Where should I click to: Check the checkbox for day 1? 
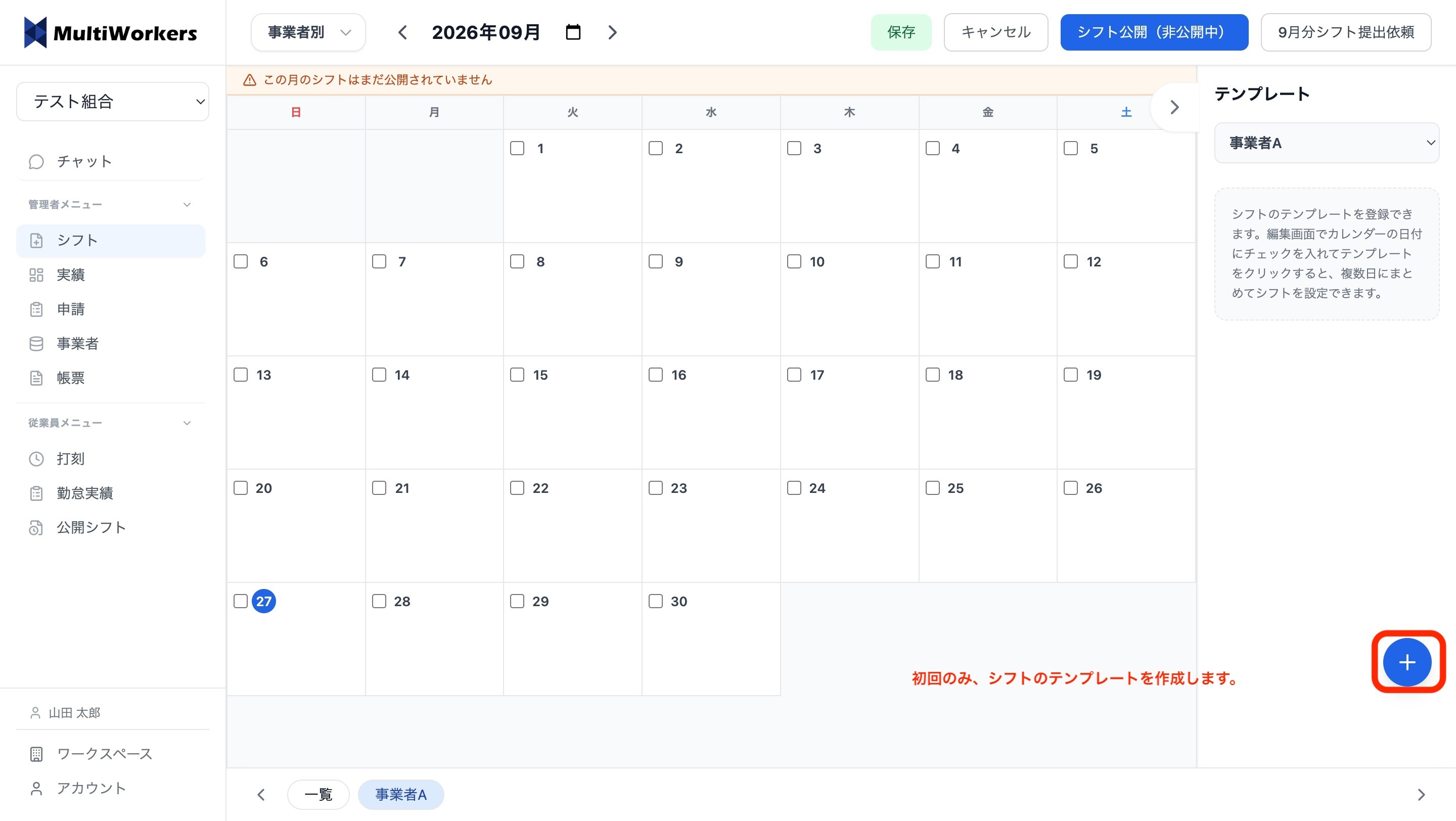click(x=517, y=148)
